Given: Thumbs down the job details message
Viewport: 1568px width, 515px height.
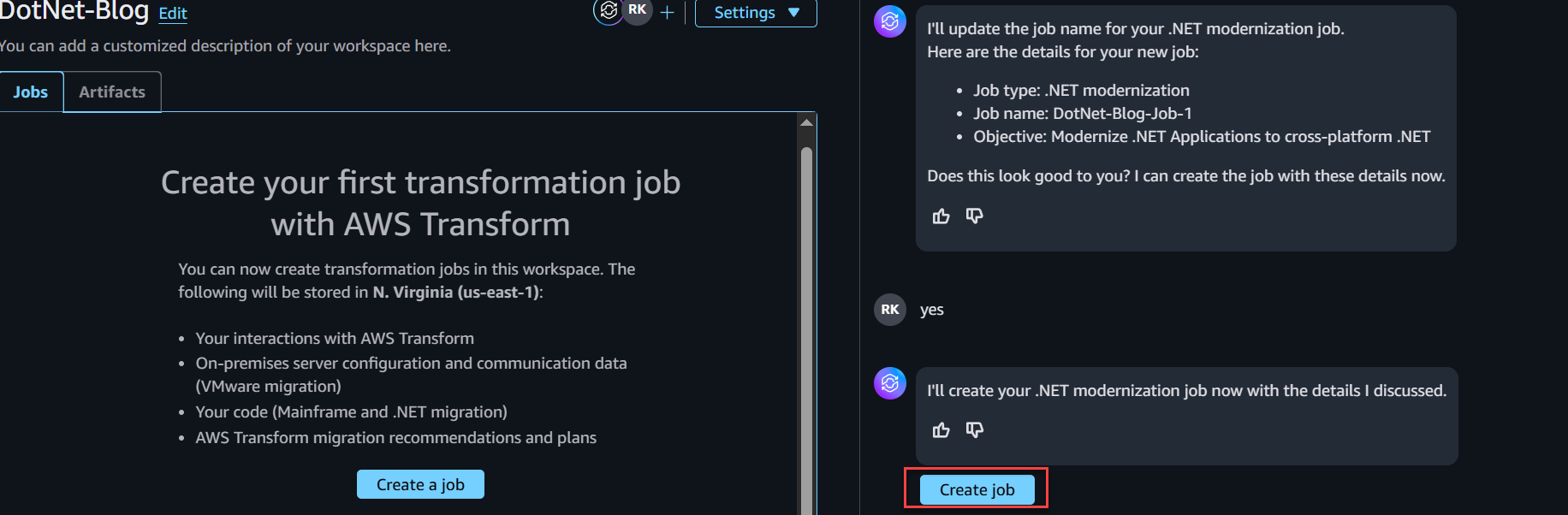Looking at the screenshot, I should 974,216.
